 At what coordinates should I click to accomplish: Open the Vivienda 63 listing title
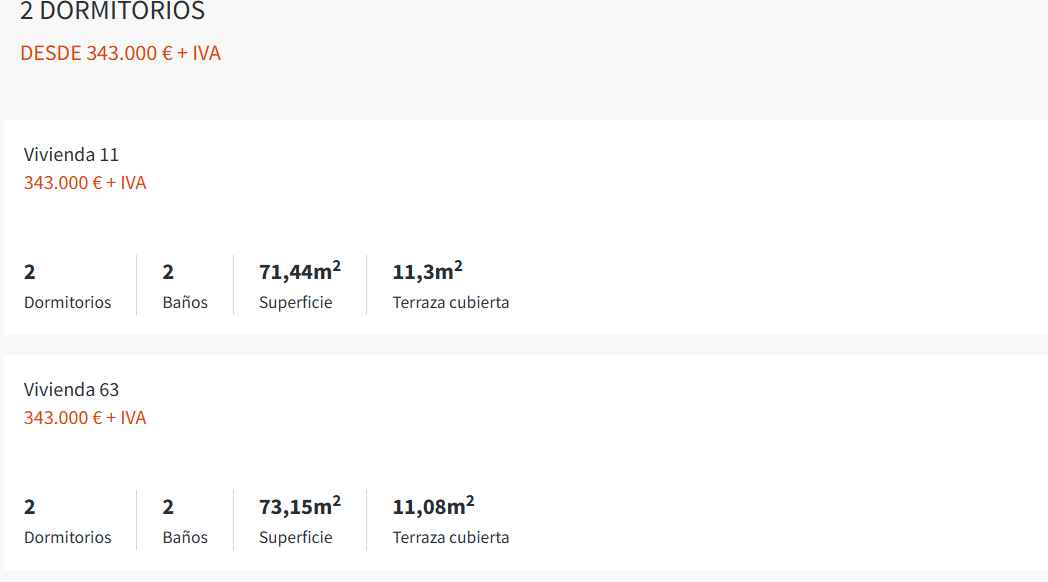71,390
